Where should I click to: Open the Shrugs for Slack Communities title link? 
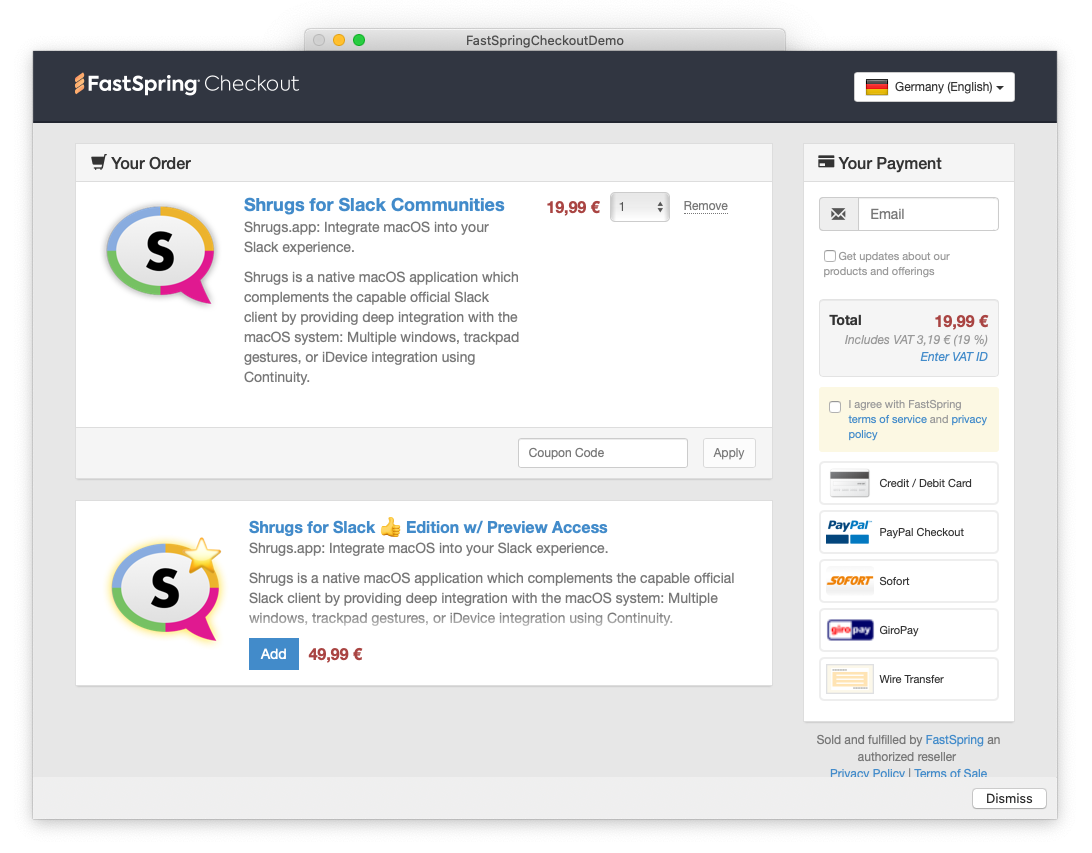[374, 205]
